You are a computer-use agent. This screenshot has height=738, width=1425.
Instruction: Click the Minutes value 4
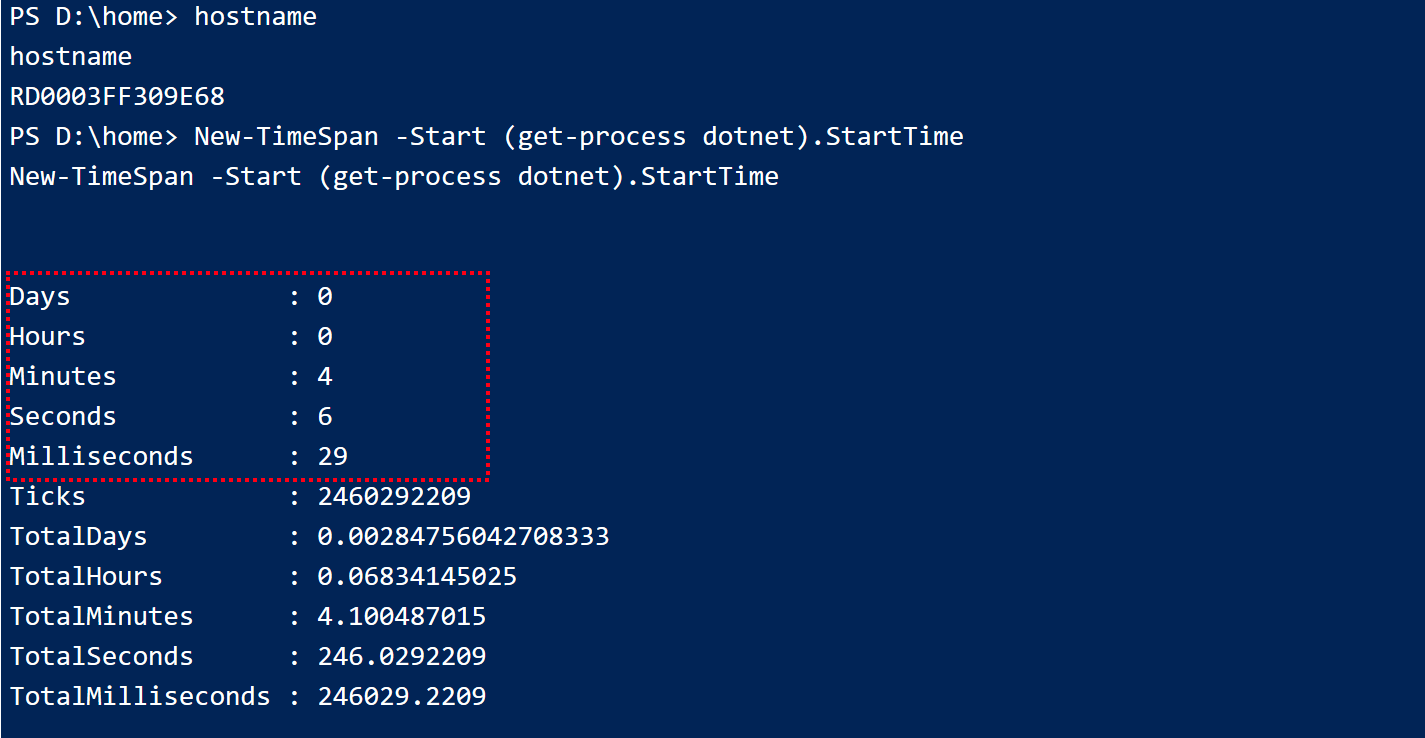coord(325,377)
